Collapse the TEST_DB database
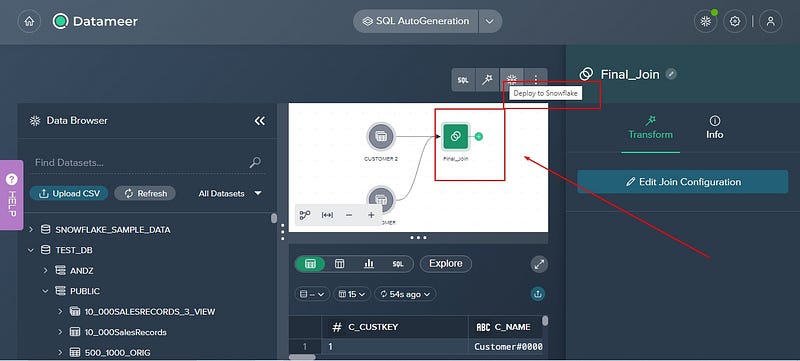800x361 pixels. pyautogui.click(x=31, y=250)
